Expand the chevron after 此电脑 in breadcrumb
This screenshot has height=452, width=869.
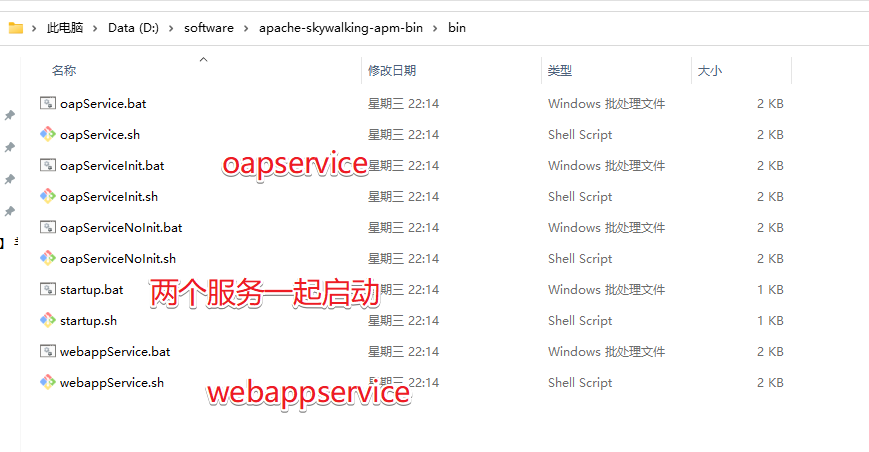(95, 28)
